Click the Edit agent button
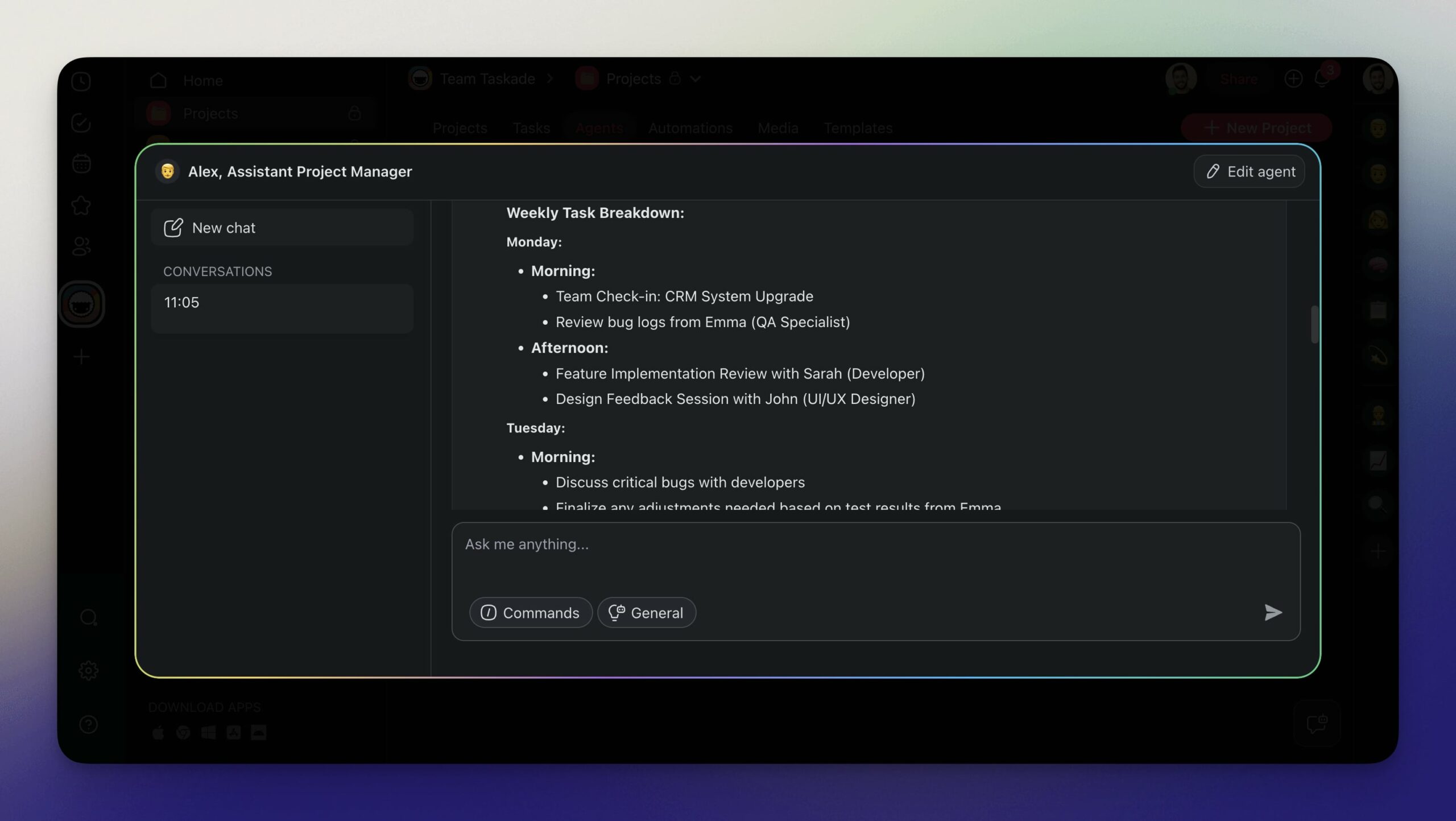 point(1249,171)
